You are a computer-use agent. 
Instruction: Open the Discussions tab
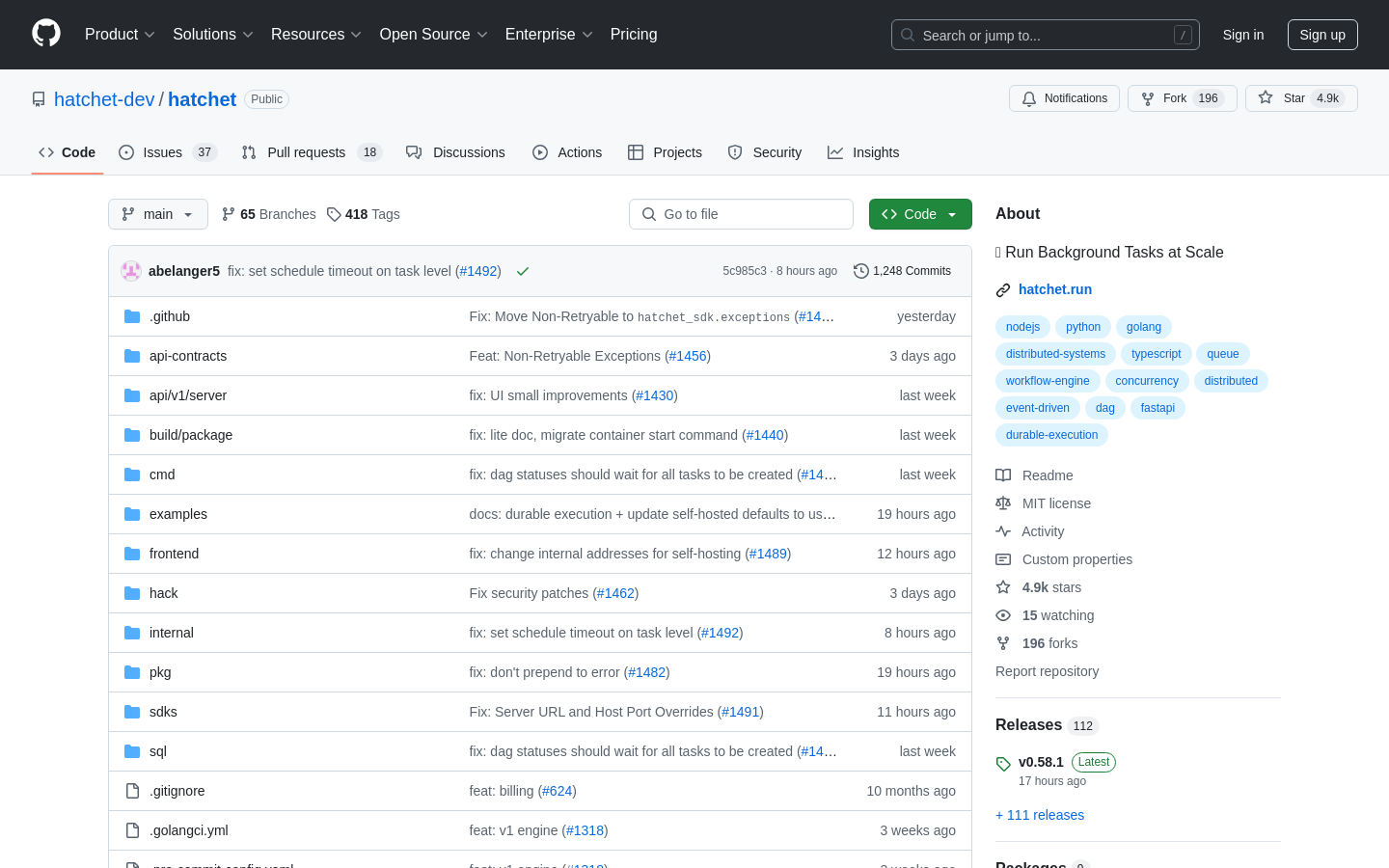pos(456,152)
